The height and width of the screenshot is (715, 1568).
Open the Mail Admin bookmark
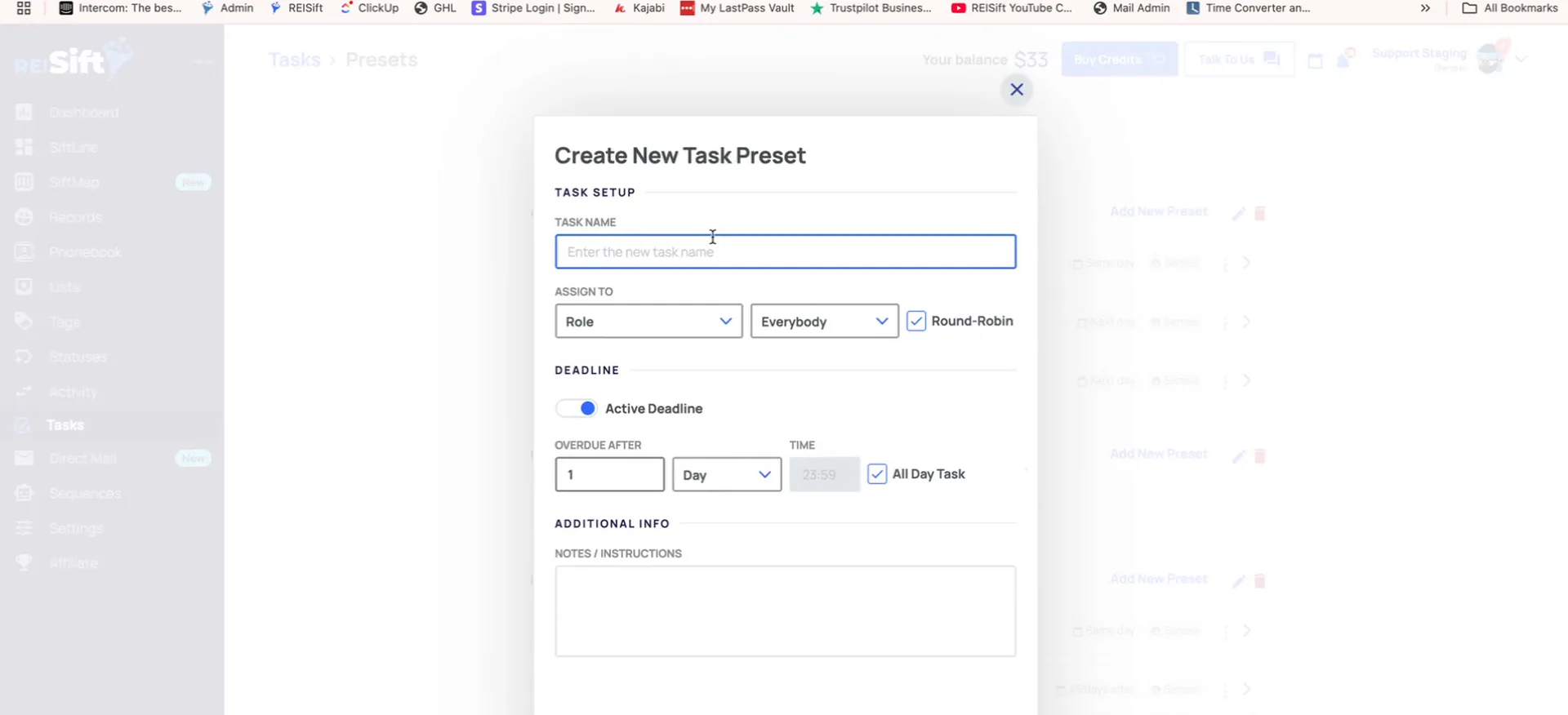tap(1131, 8)
